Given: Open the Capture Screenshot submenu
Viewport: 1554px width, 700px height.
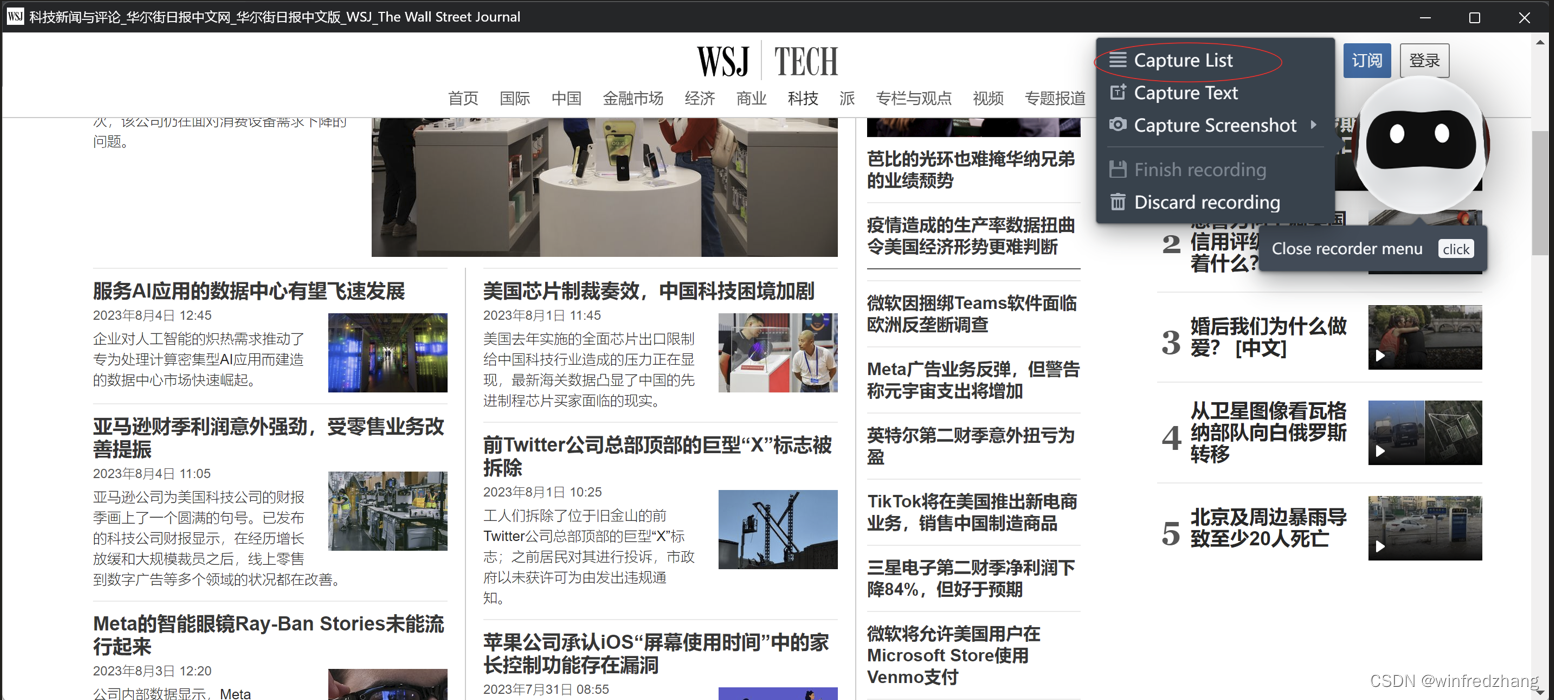Looking at the screenshot, I should point(1215,125).
